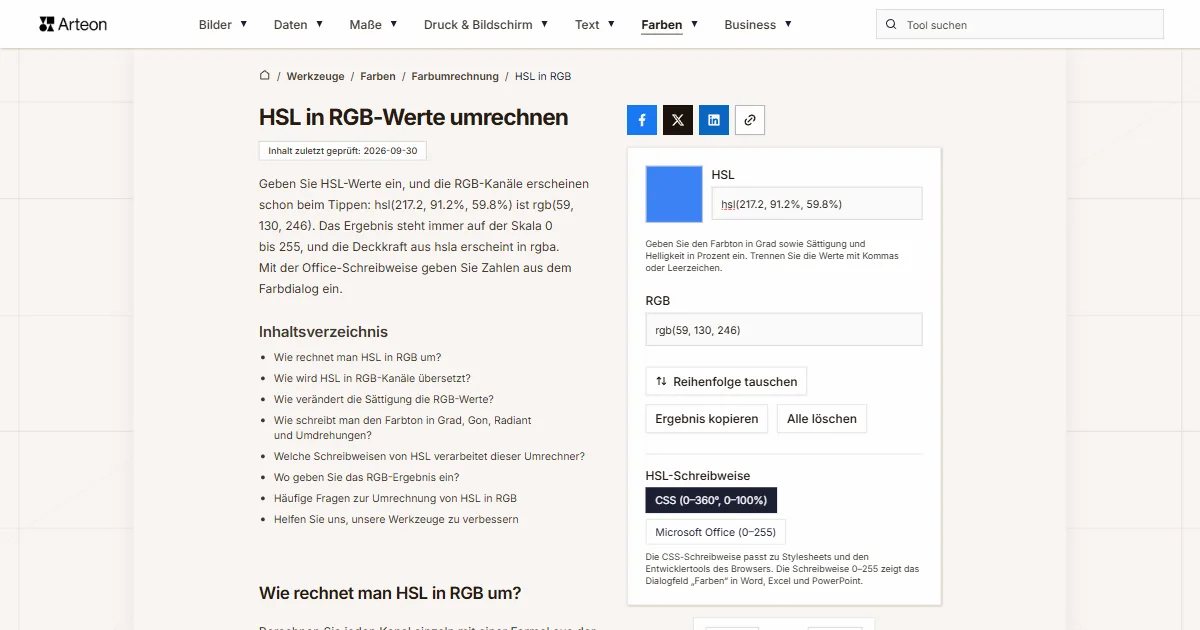
Task: Open the Farben menu
Action: pyautogui.click(x=662, y=25)
